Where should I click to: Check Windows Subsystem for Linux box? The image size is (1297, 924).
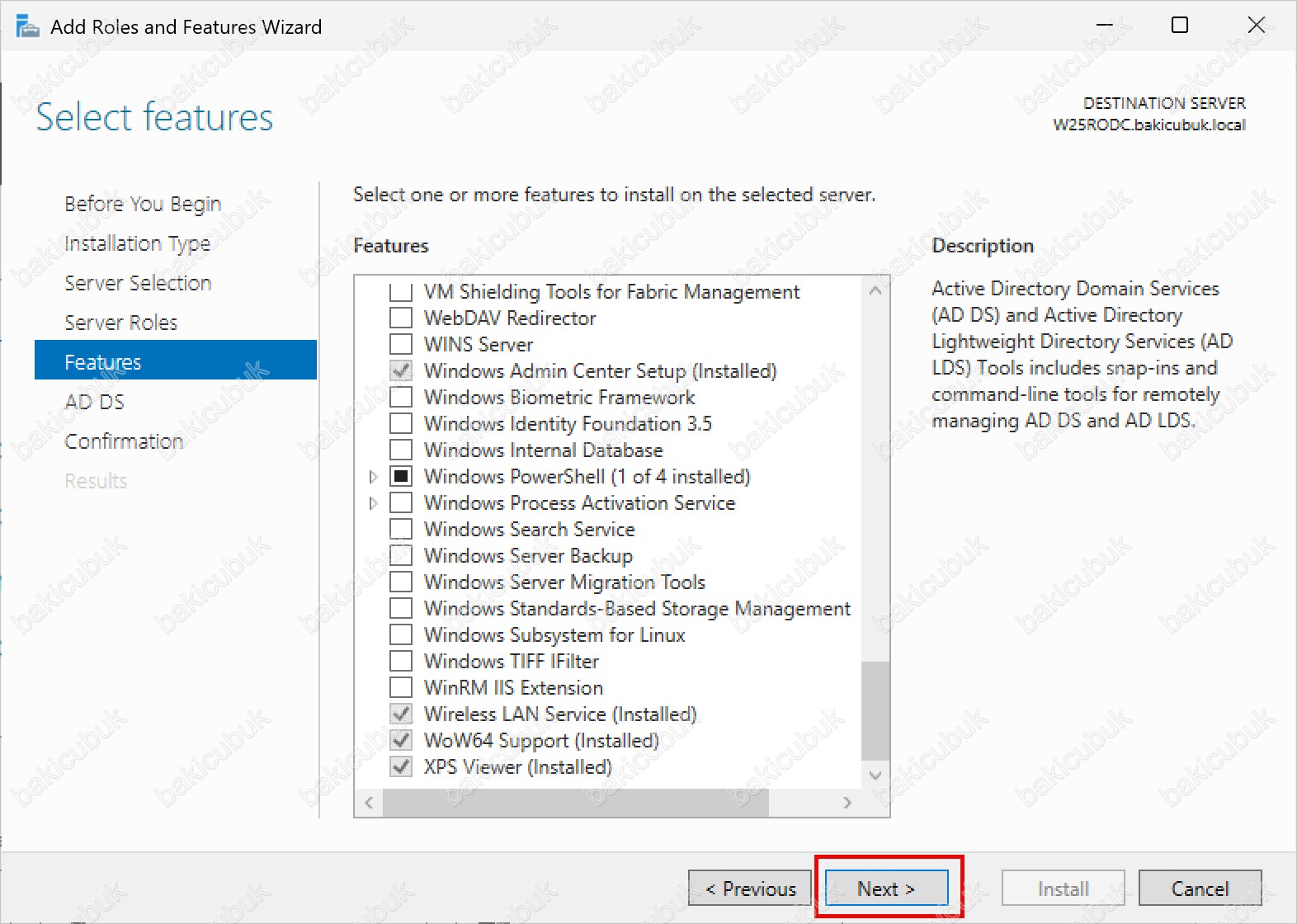point(401,634)
